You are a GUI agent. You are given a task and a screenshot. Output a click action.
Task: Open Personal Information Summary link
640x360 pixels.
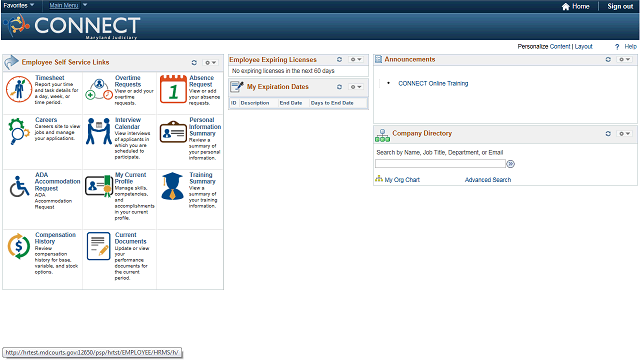205,127
